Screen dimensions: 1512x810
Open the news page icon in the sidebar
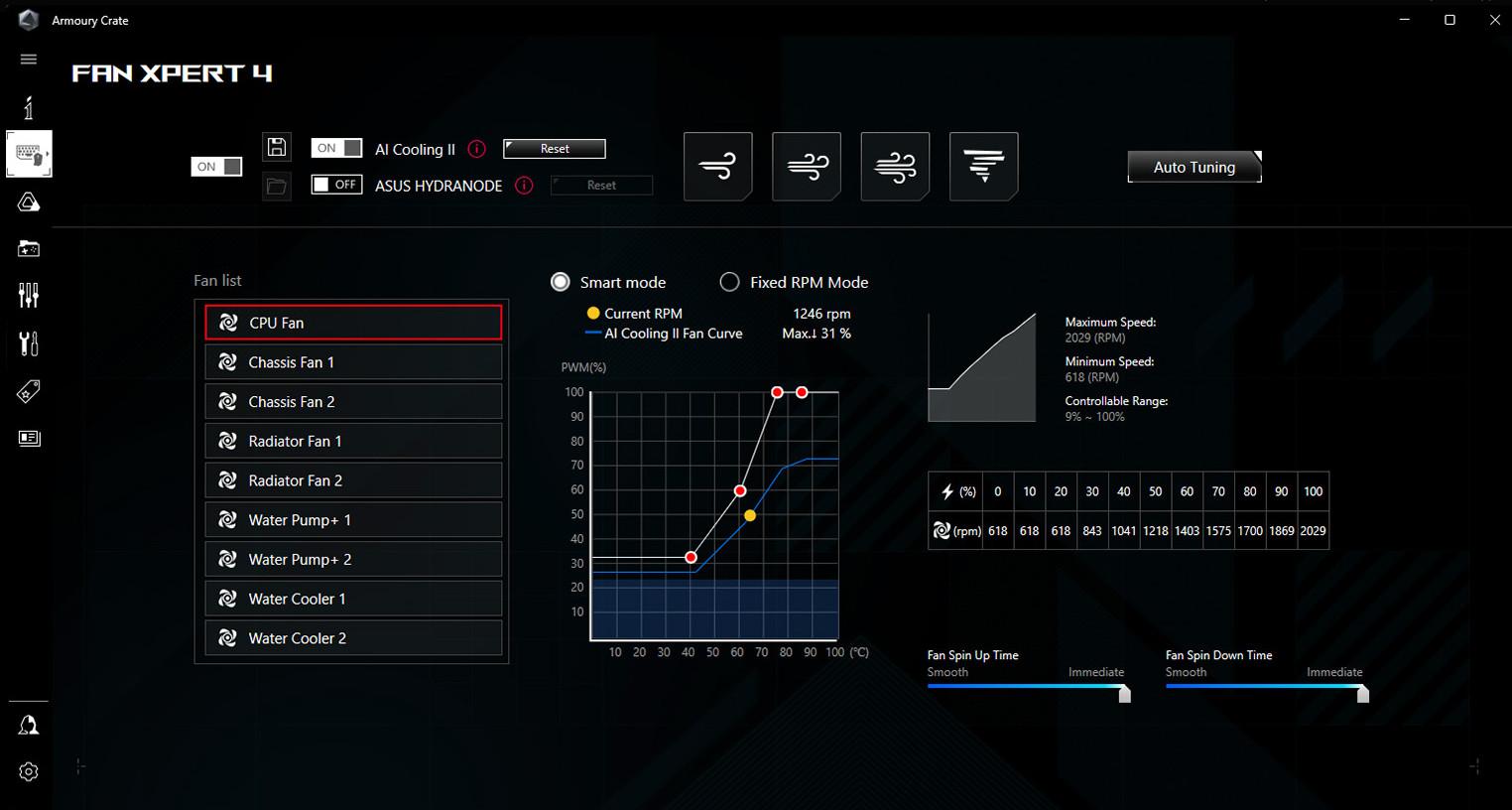[x=29, y=438]
